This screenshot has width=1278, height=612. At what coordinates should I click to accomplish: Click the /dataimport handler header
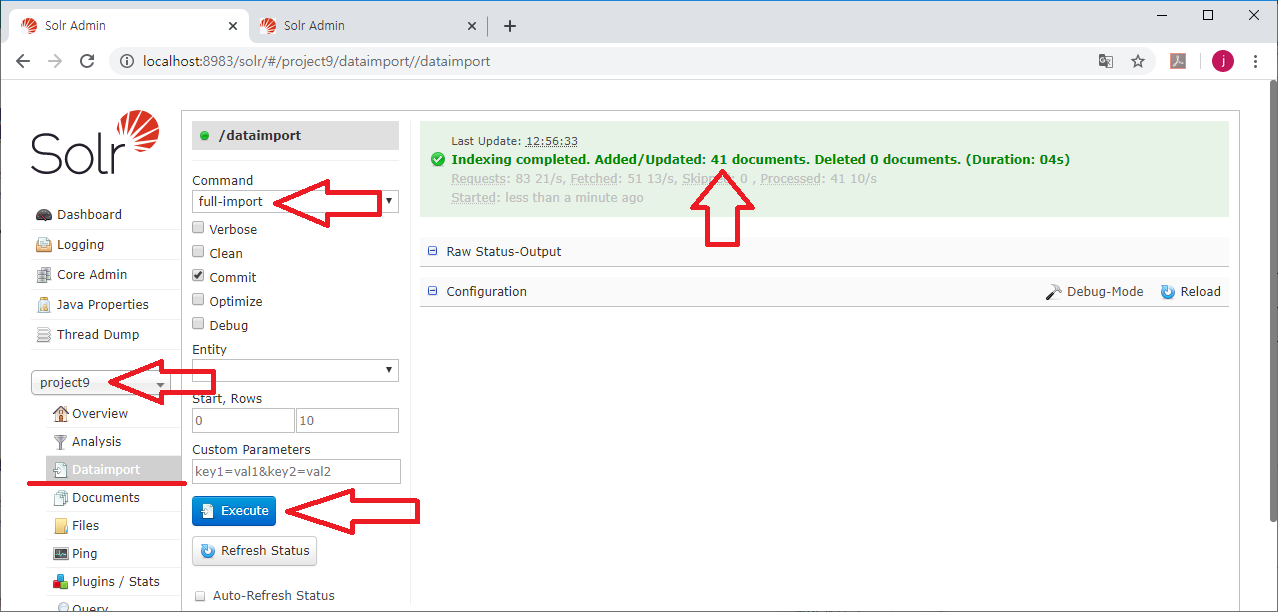click(x=296, y=135)
